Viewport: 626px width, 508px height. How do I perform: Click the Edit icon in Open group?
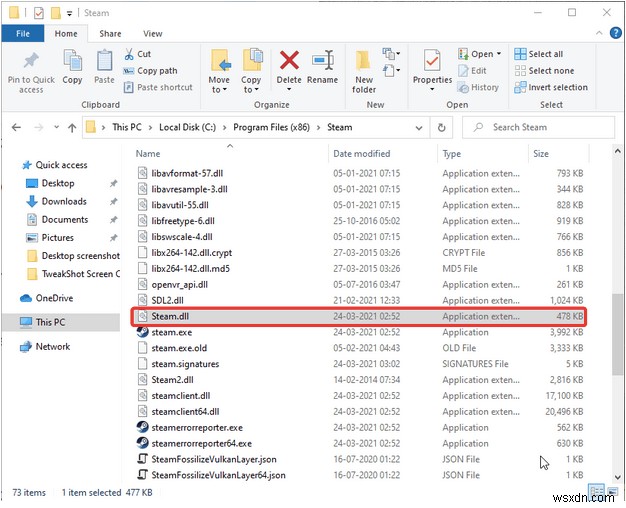463,71
